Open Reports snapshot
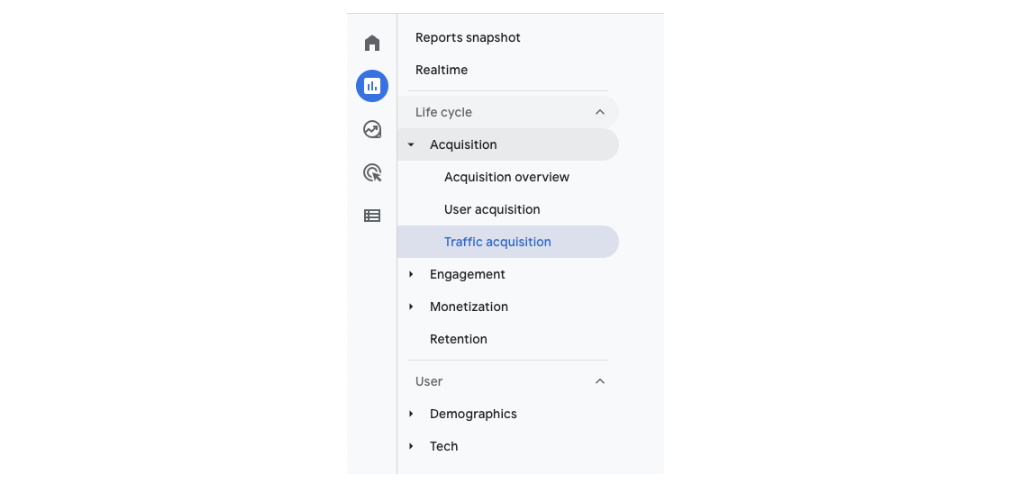The width and height of the screenshot is (1010, 493). click(468, 37)
